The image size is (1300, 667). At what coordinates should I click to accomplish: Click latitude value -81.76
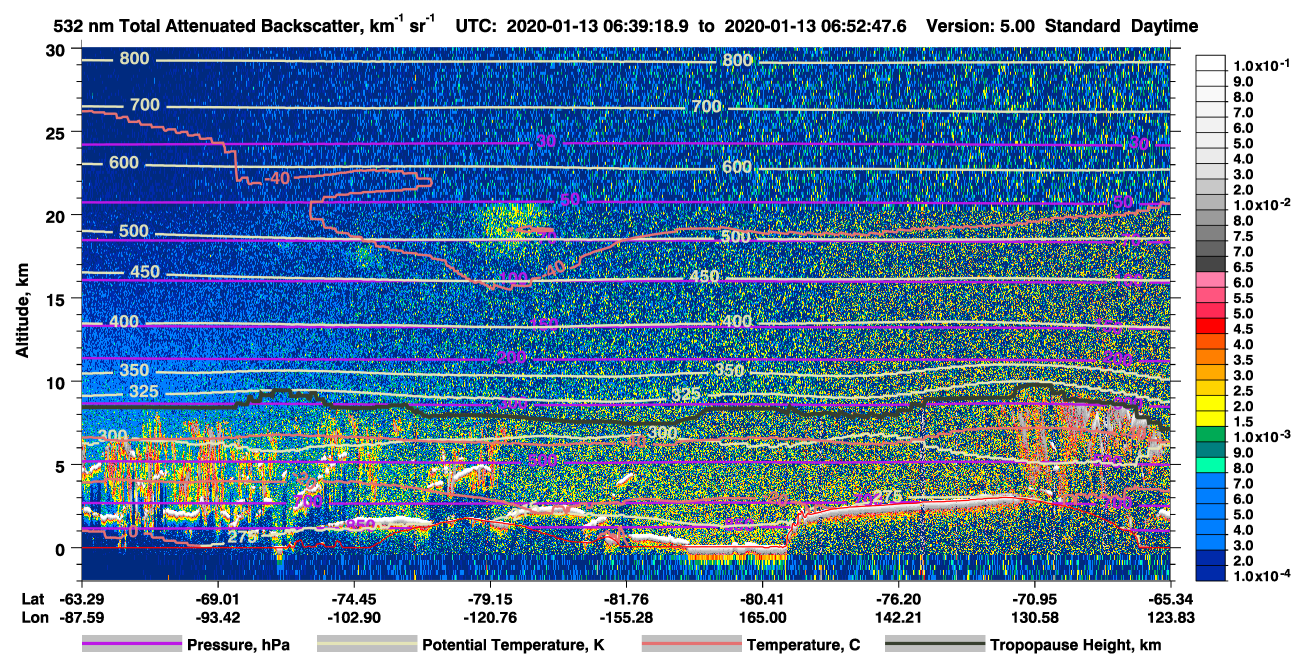pyautogui.click(x=626, y=599)
